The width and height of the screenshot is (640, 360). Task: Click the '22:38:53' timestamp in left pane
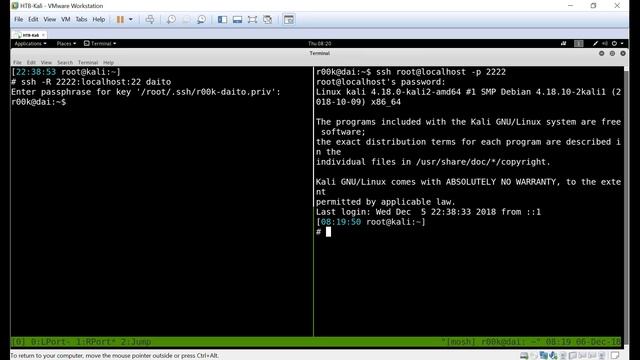36,72
